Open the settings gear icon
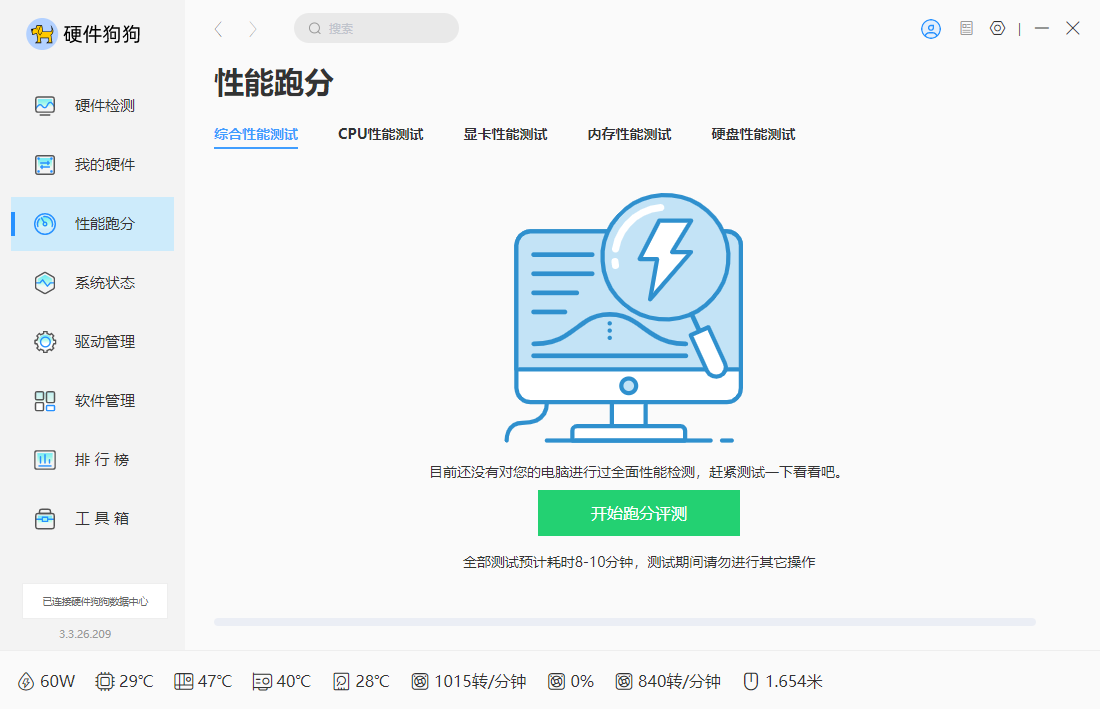Viewport: 1100px width, 710px height. coord(997,28)
